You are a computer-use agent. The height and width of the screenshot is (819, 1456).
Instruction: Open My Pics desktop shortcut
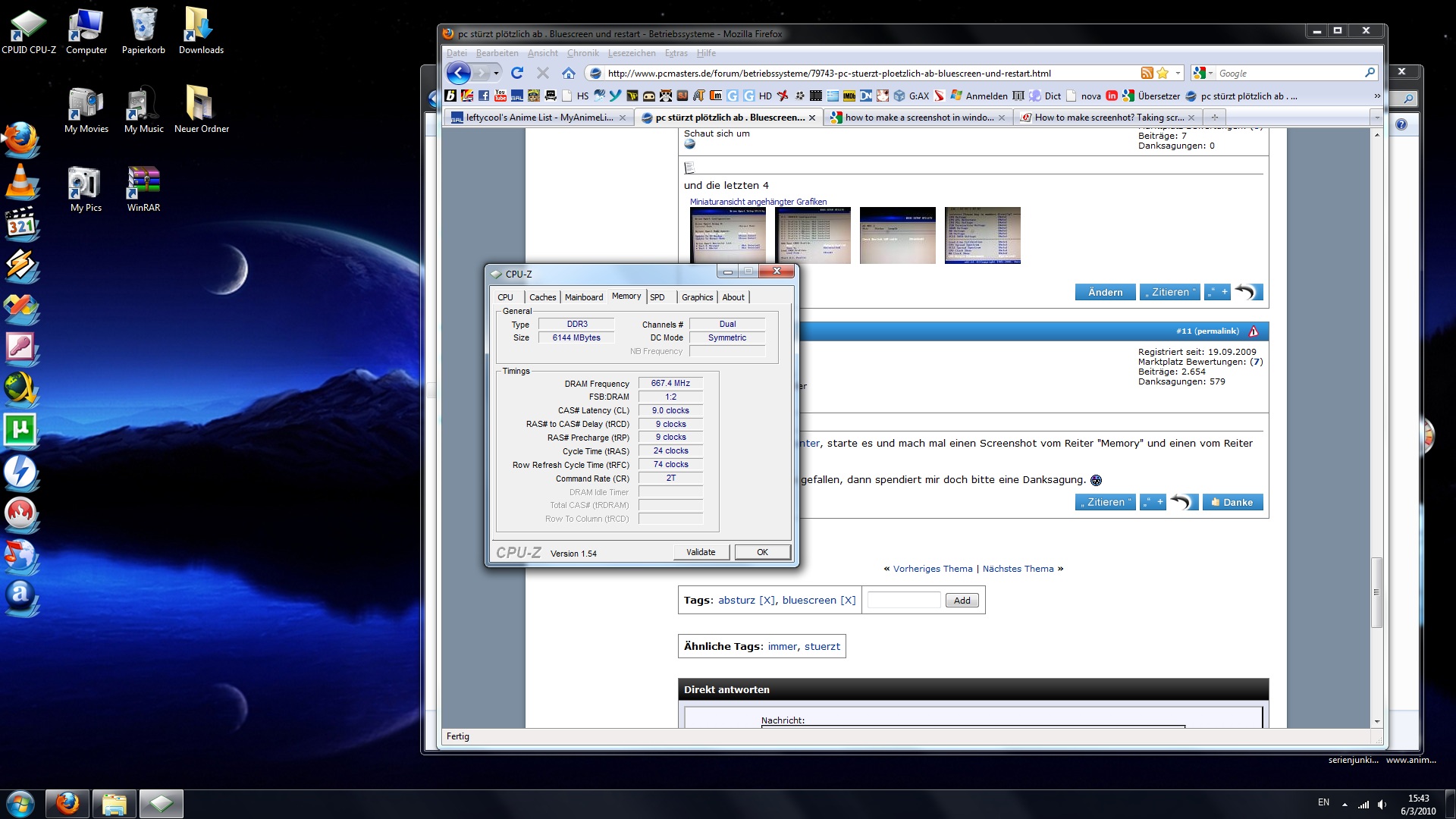[x=86, y=189]
